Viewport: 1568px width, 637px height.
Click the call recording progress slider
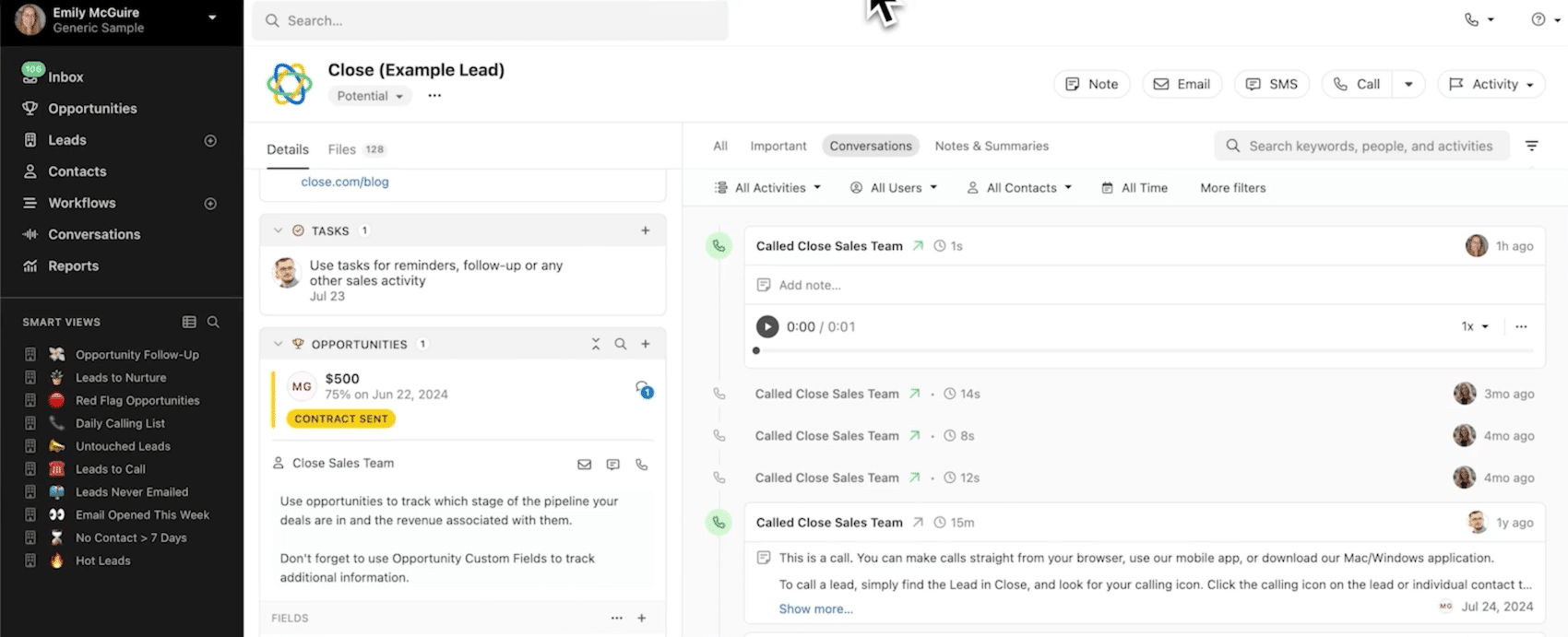click(x=1145, y=350)
